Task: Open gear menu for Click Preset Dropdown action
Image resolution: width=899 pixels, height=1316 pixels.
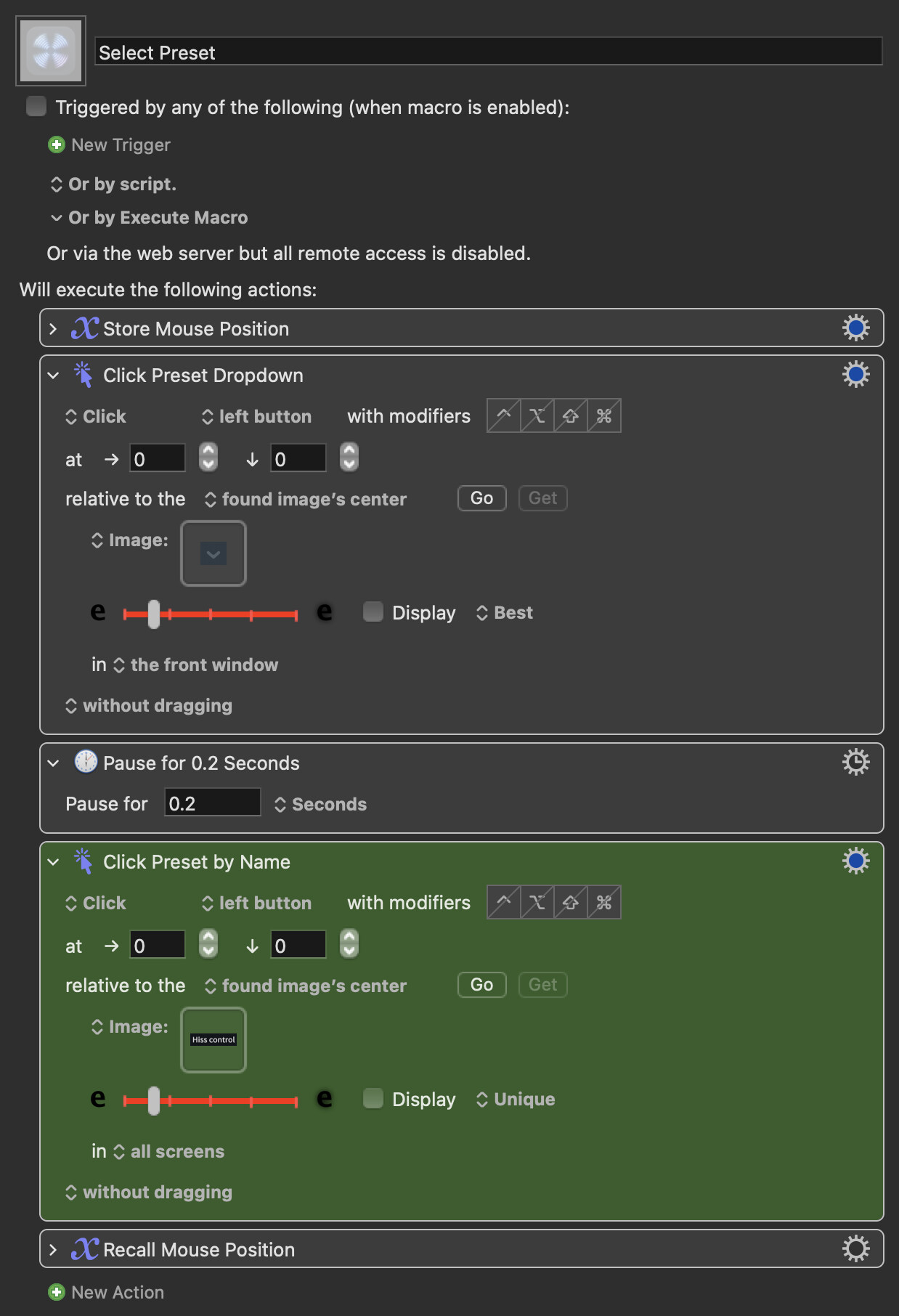Action: (855, 375)
